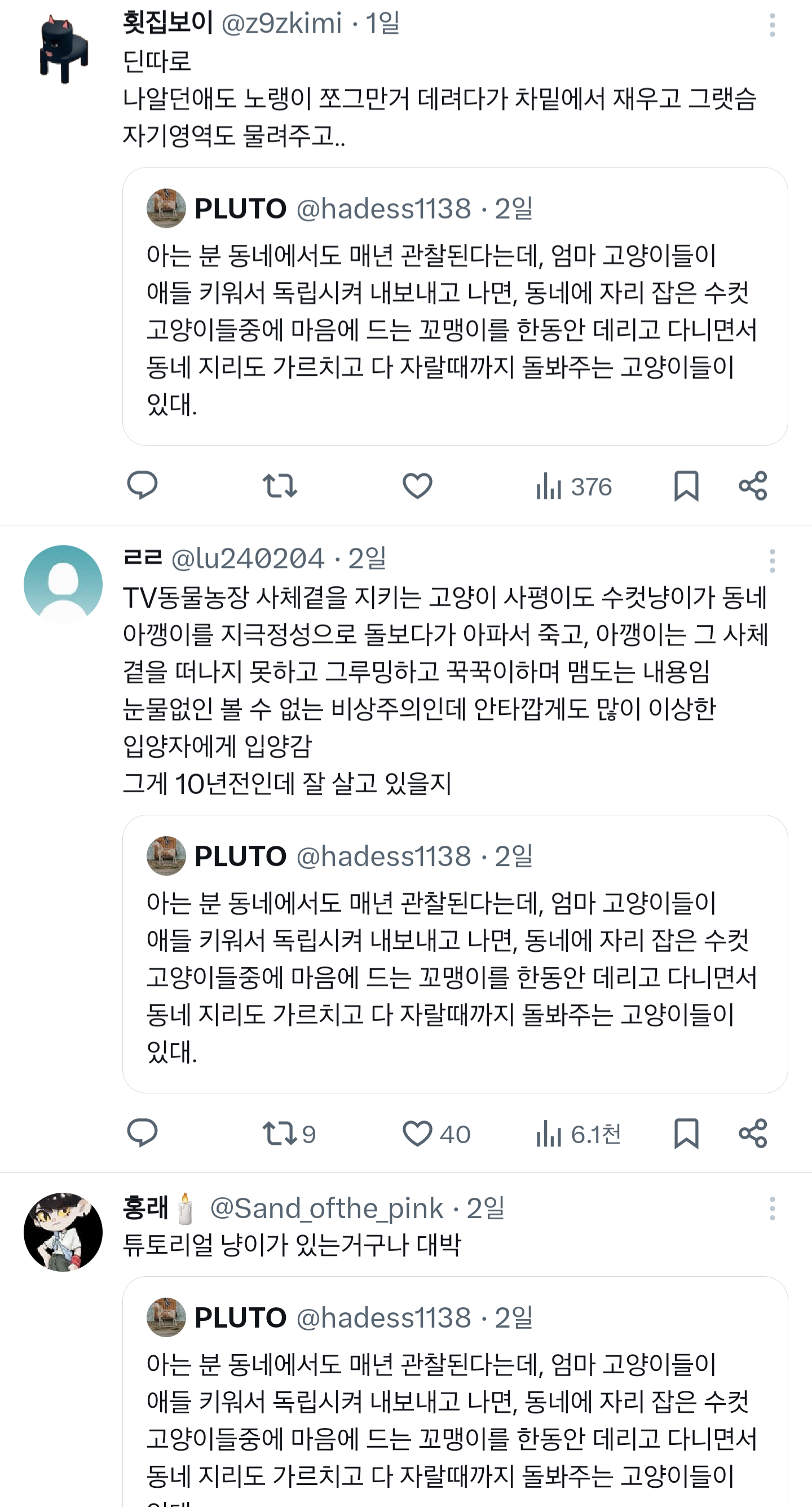
Task: Open the reply icon on 횟집보이's tweet
Action: click(x=143, y=485)
